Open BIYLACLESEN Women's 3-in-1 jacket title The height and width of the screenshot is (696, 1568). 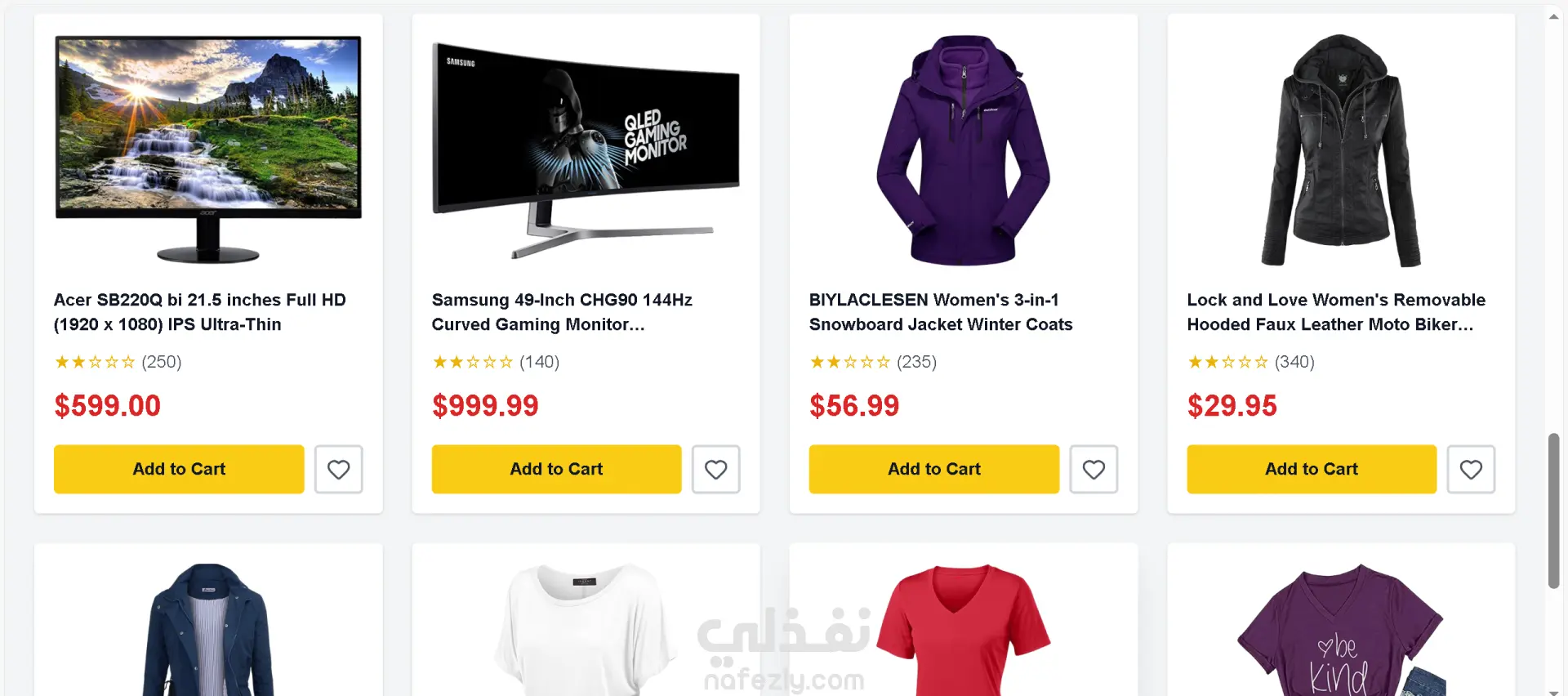tap(941, 312)
